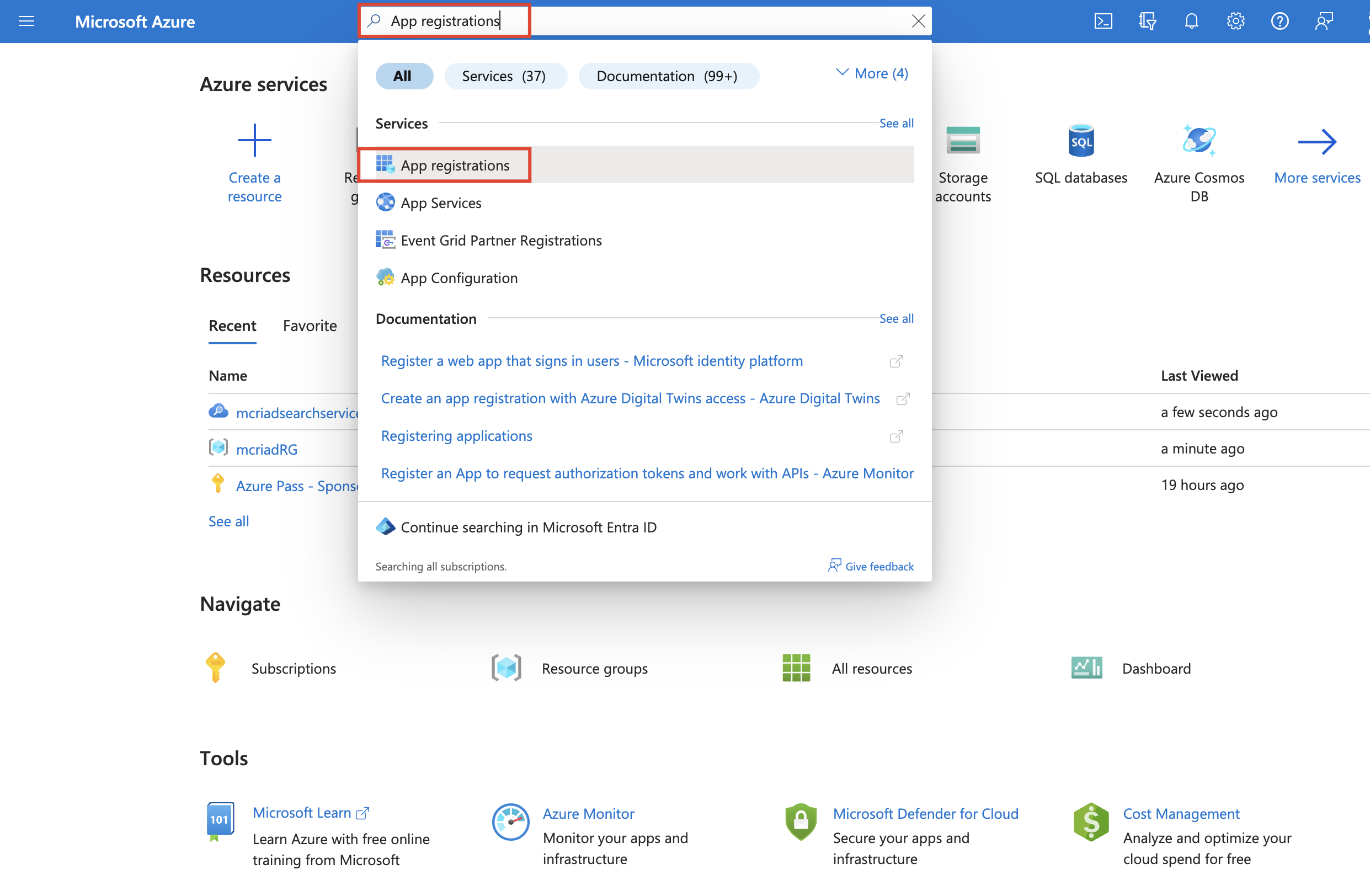Viewport: 1370px width, 896px height.
Task: Click See all beside Services heading
Action: (x=896, y=123)
